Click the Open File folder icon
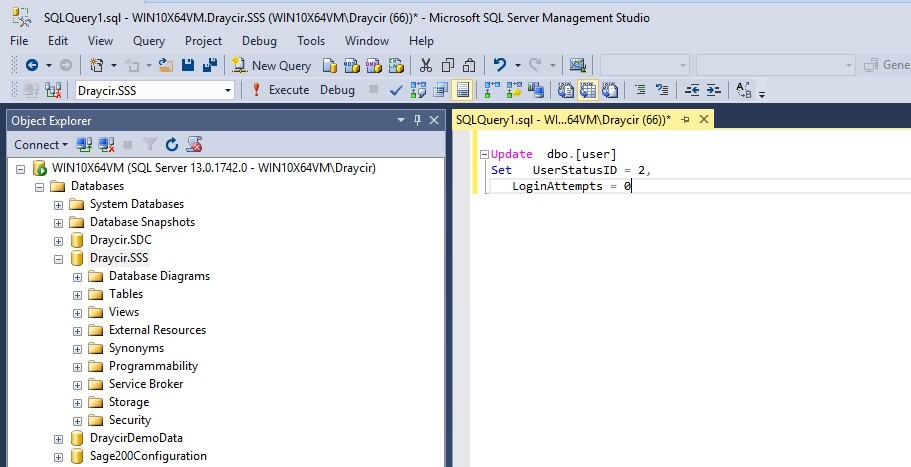Screen dimensions: 911x467 tap(166, 66)
